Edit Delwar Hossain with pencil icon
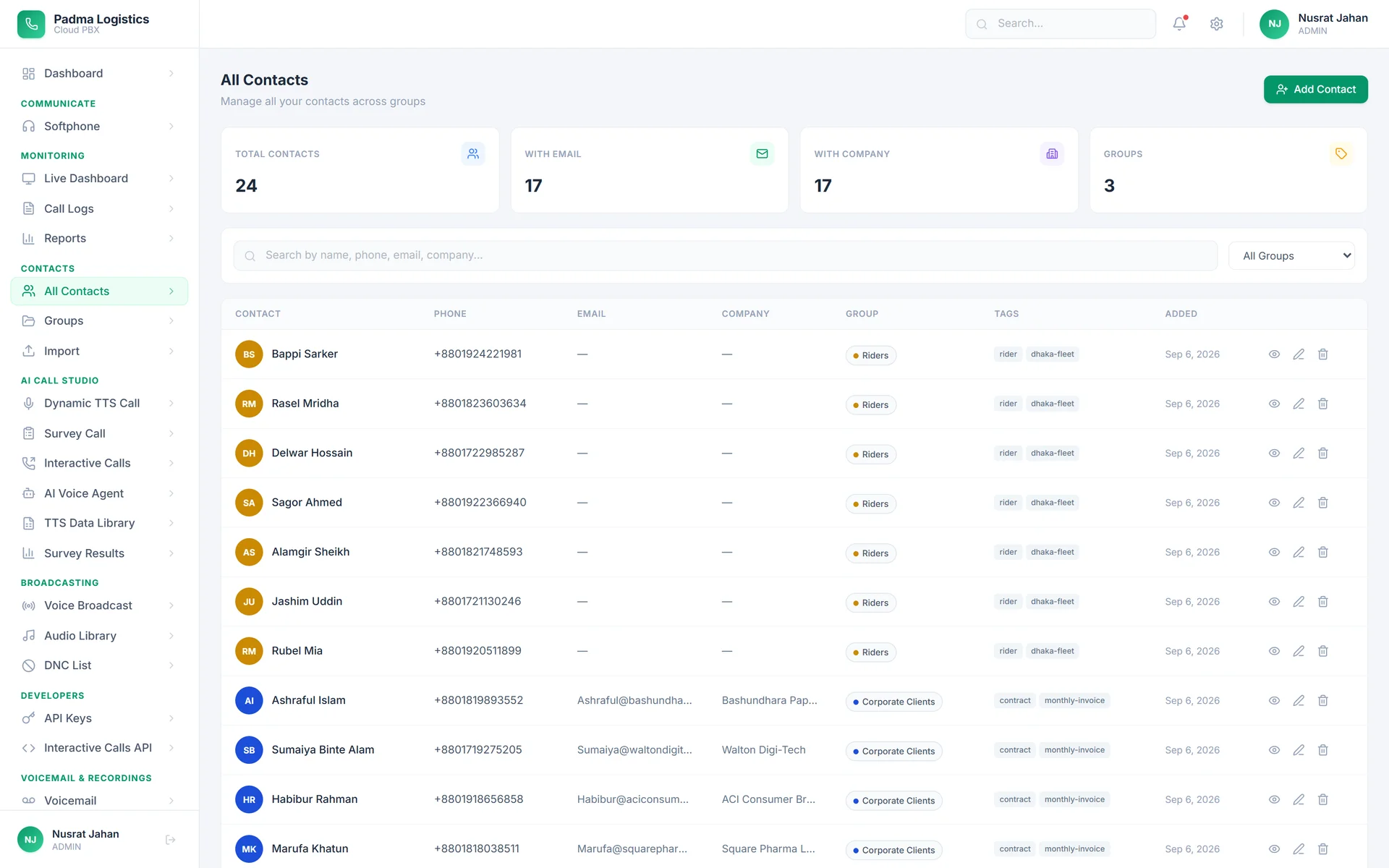 pyautogui.click(x=1299, y=454)
